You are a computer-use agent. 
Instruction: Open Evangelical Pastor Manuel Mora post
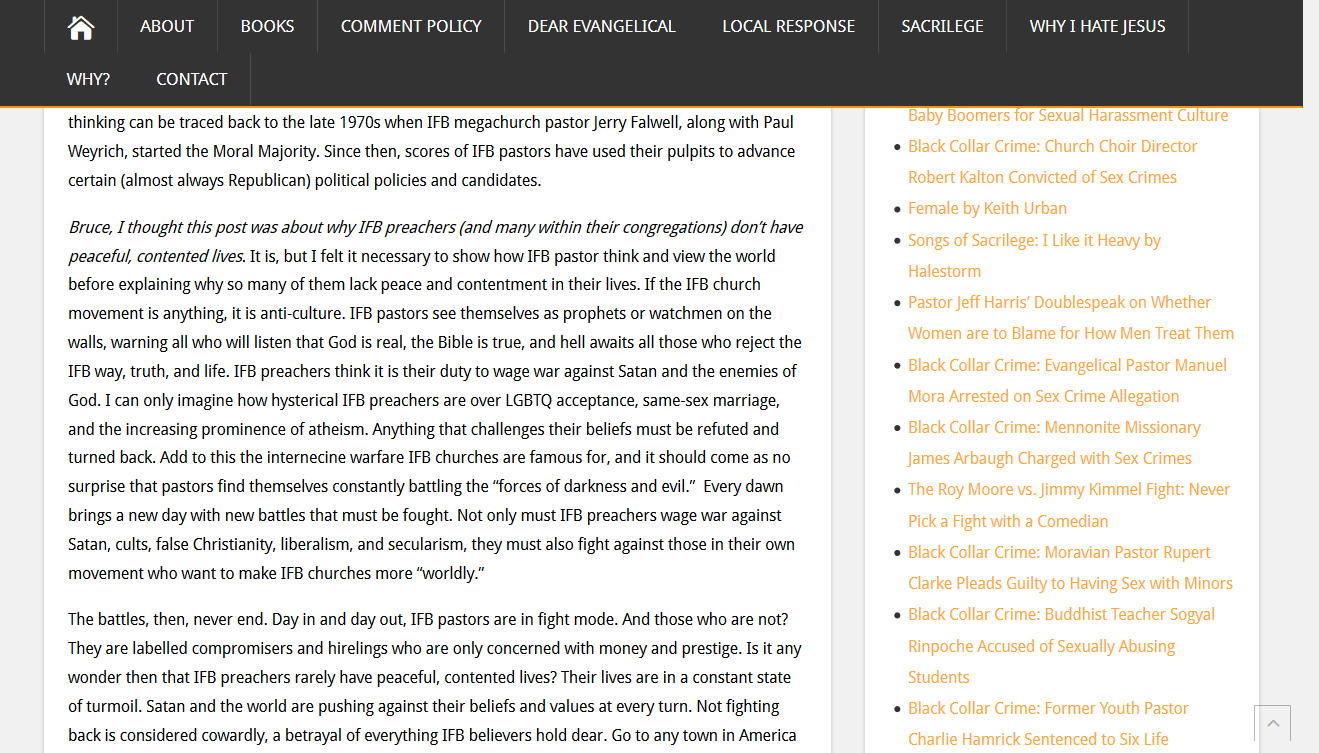(1067, 380)
